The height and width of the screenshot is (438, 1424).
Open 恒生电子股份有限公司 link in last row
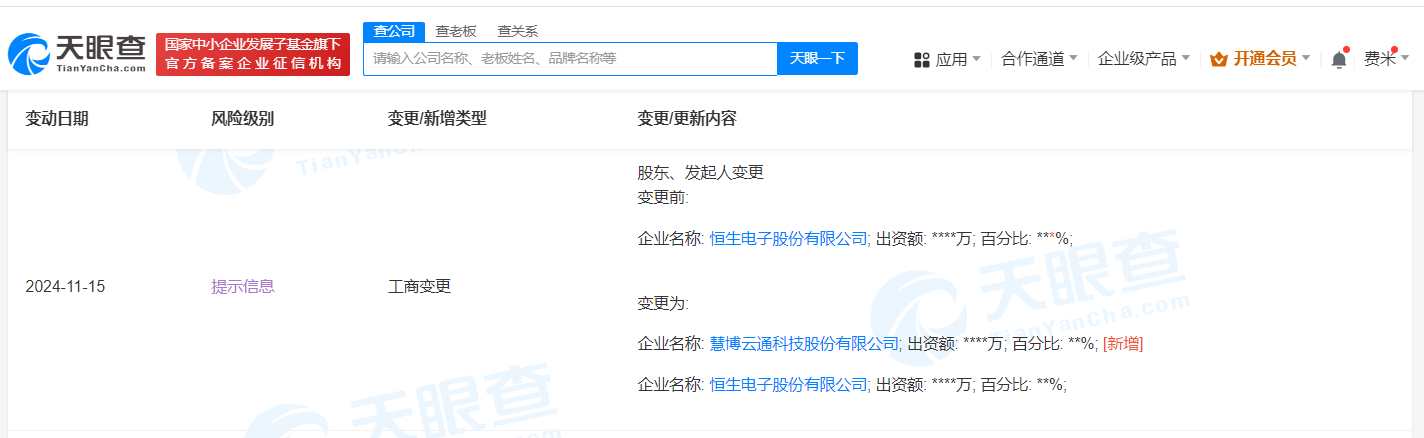(789, 384)
